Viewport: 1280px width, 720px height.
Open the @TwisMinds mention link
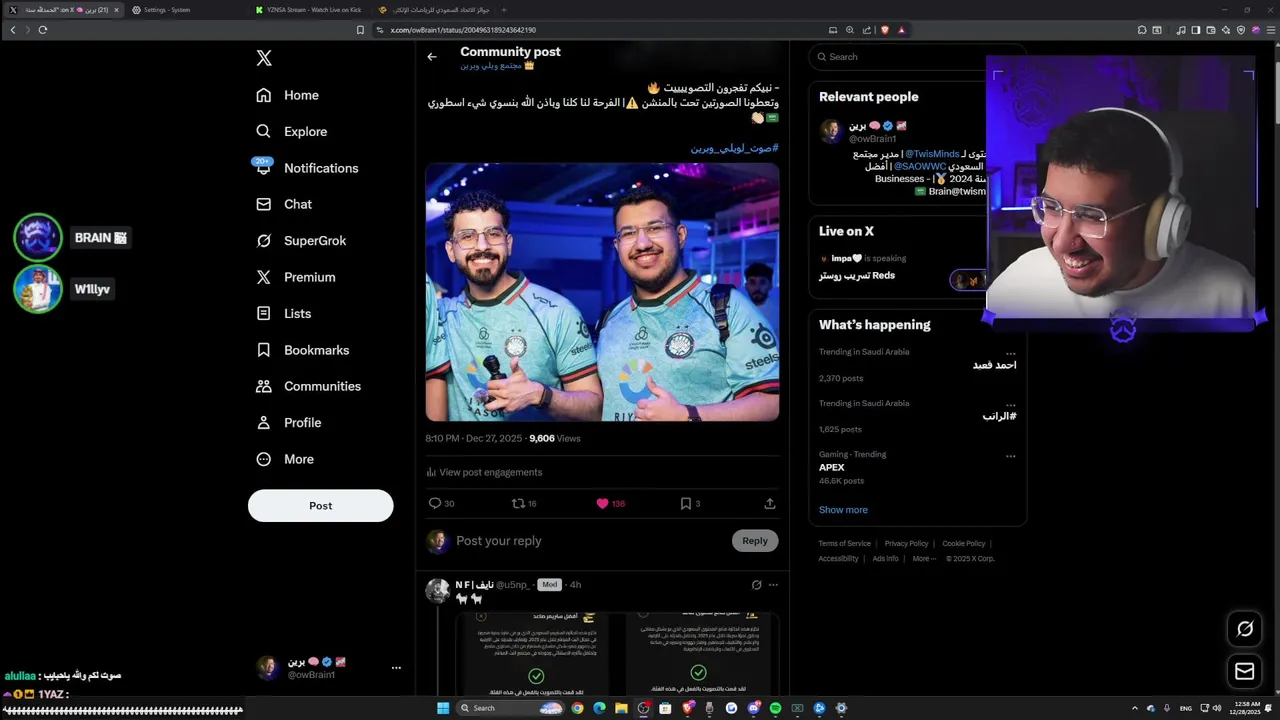click(x=931, y=154)
